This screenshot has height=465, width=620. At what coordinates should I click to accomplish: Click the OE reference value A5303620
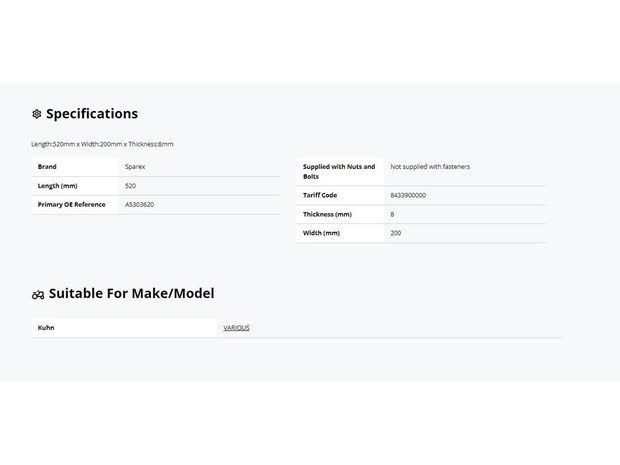139,204
